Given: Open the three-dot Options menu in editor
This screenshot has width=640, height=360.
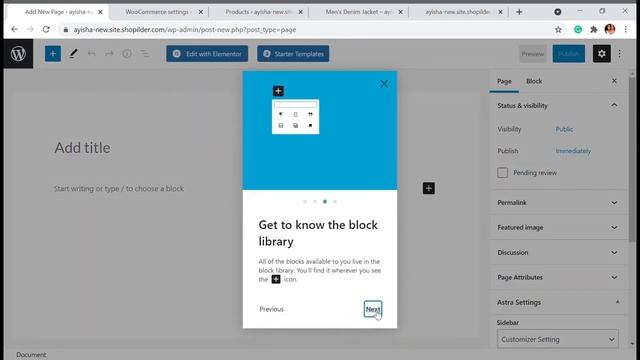Looking at the screenshot, I should click(620, 53).
